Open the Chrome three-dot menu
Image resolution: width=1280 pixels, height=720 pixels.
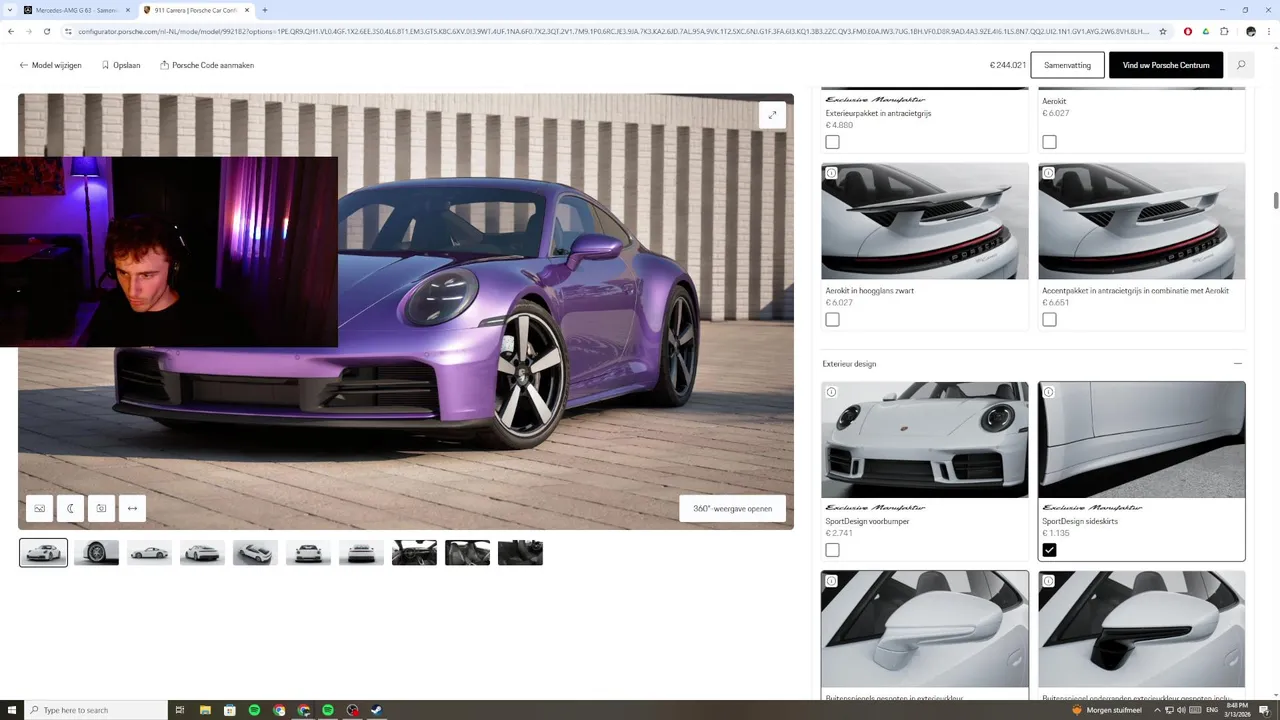pos(1269,31)
